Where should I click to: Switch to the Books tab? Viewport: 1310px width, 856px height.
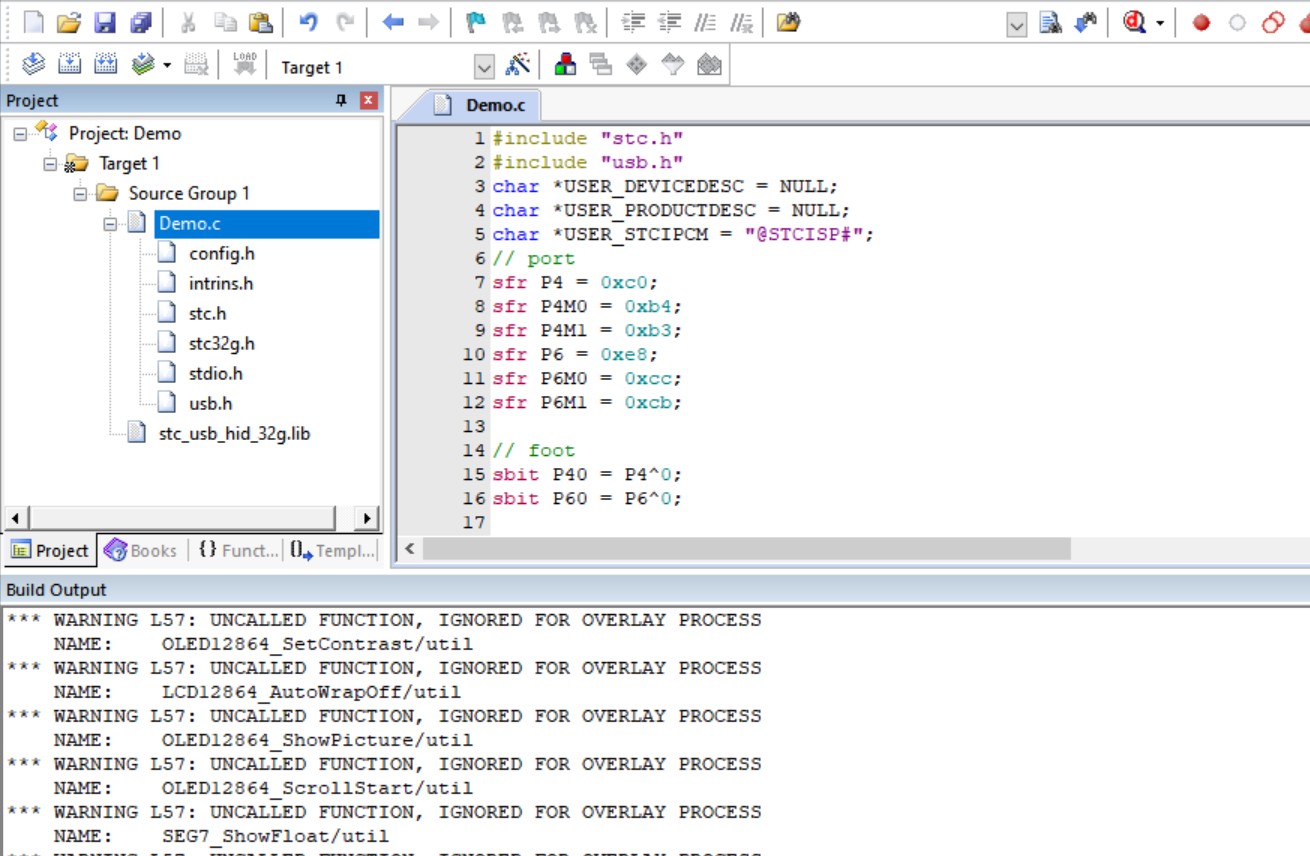[x=141, y=550]
